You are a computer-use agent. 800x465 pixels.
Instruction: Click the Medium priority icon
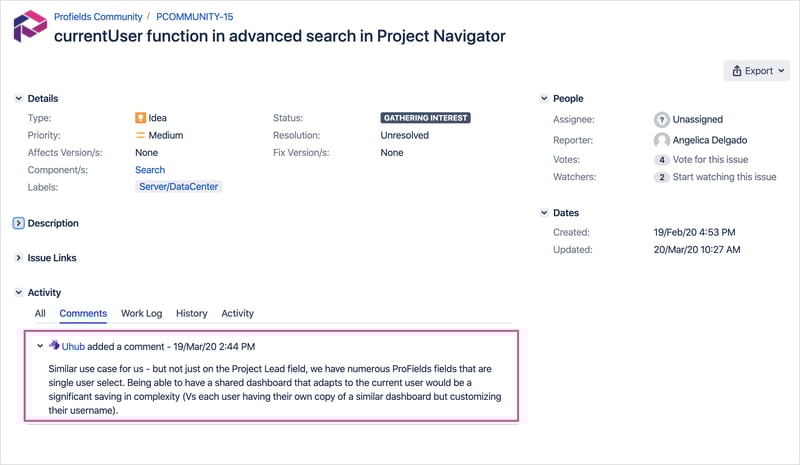point(140,135)
